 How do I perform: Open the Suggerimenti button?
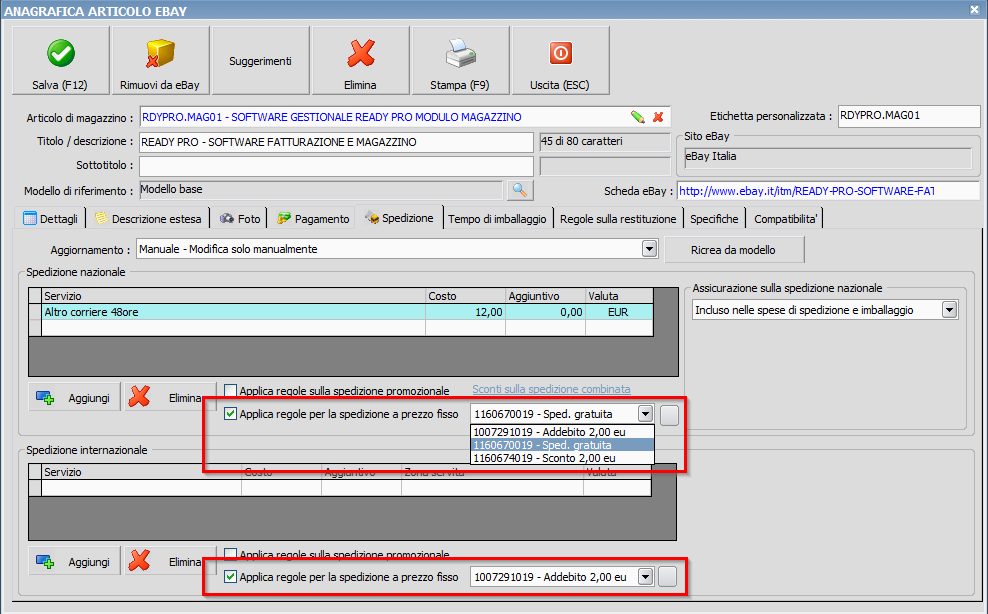[x=260, y=61]
